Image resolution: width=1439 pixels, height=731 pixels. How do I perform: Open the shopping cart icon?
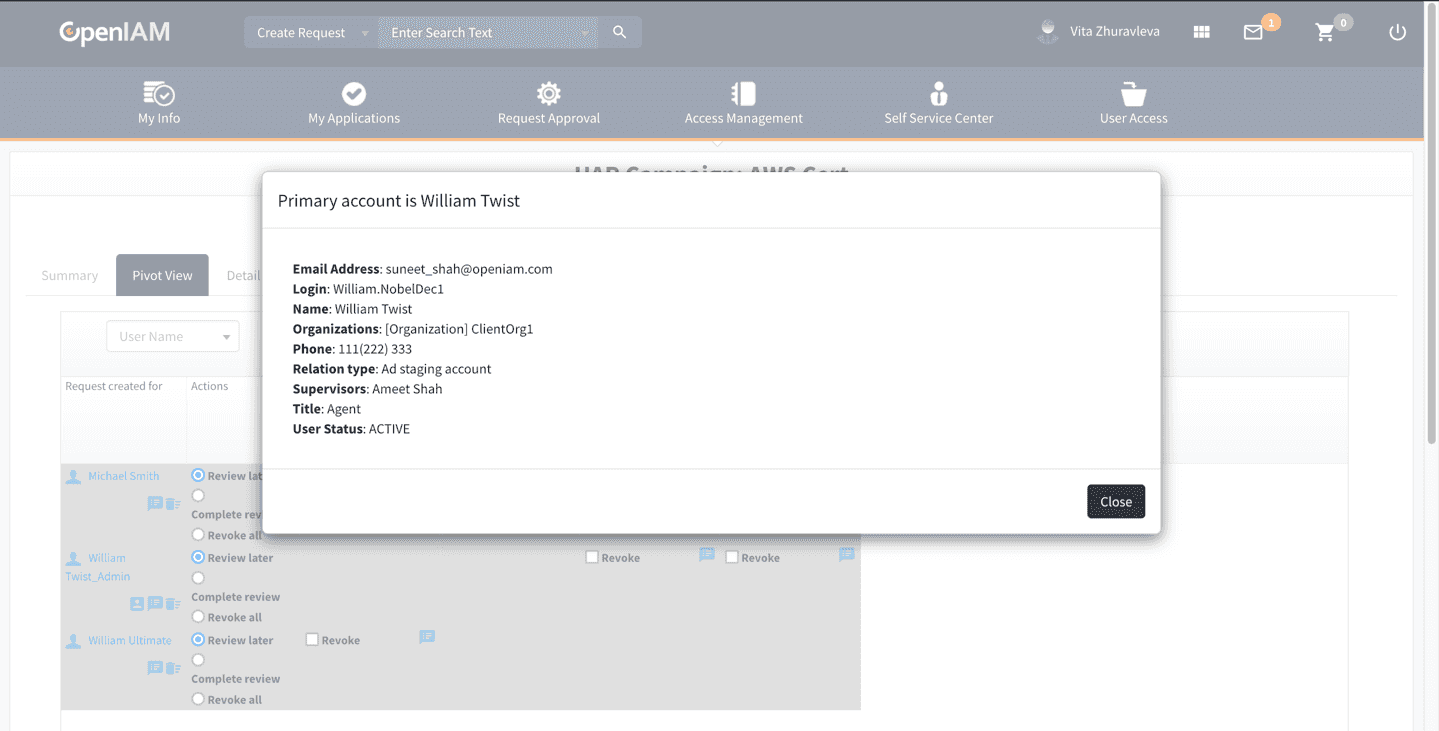click(x=1325, y=33)
